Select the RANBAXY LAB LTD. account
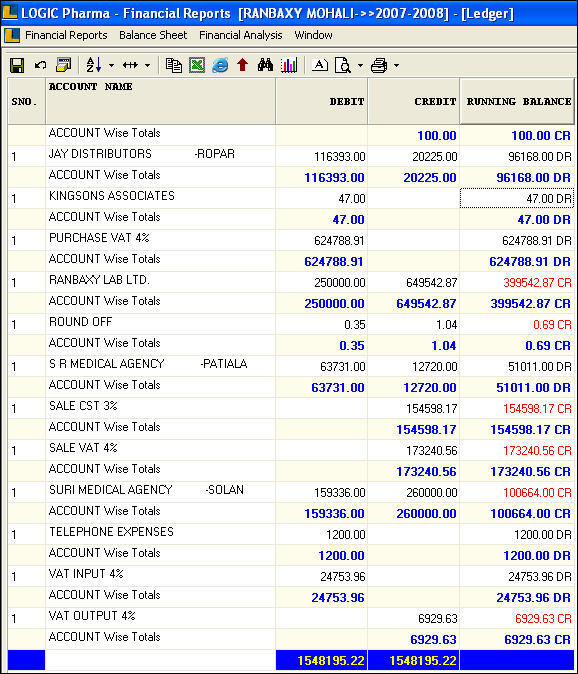The image size is (578, 674). pos(99,280)
